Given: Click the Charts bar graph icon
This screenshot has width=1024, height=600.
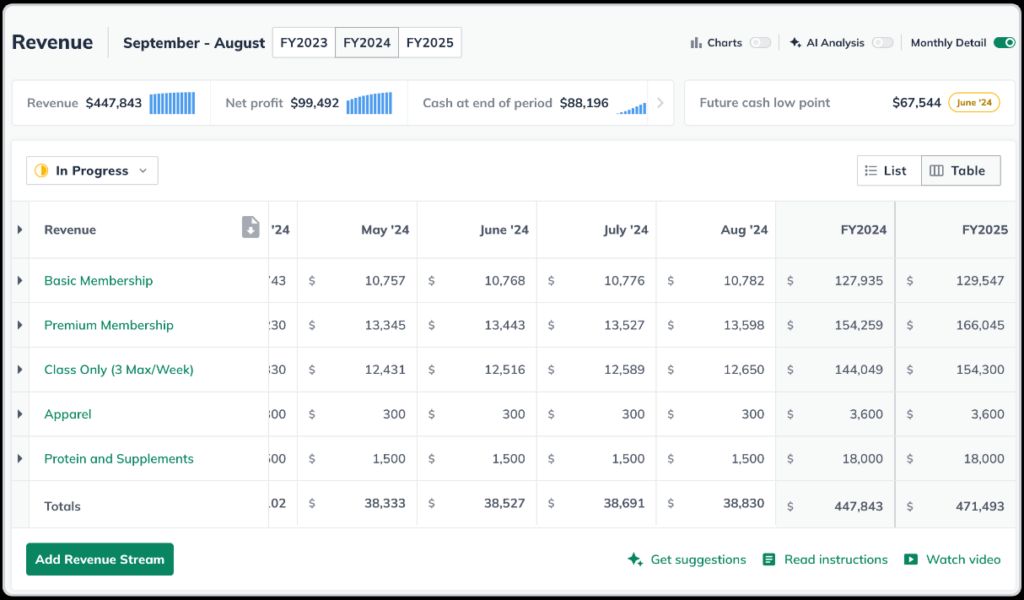Looking at the screenshot, I should point(696,43).
